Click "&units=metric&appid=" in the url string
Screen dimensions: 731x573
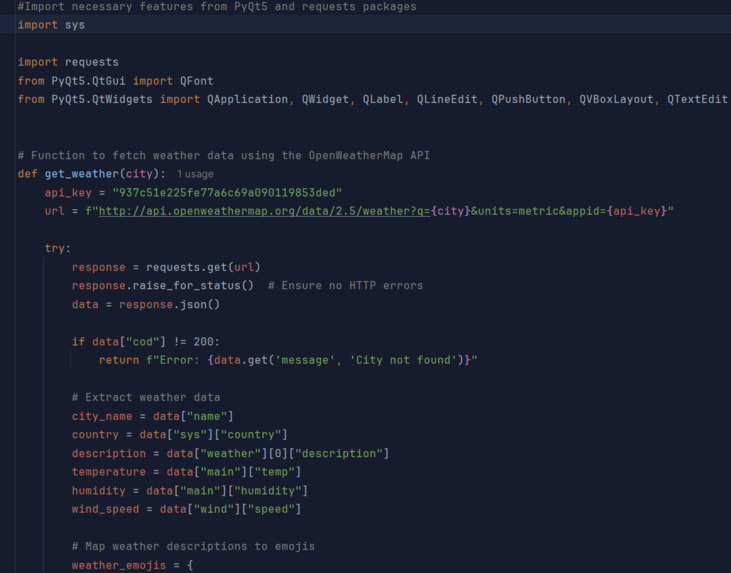click(x=538, y=211)
